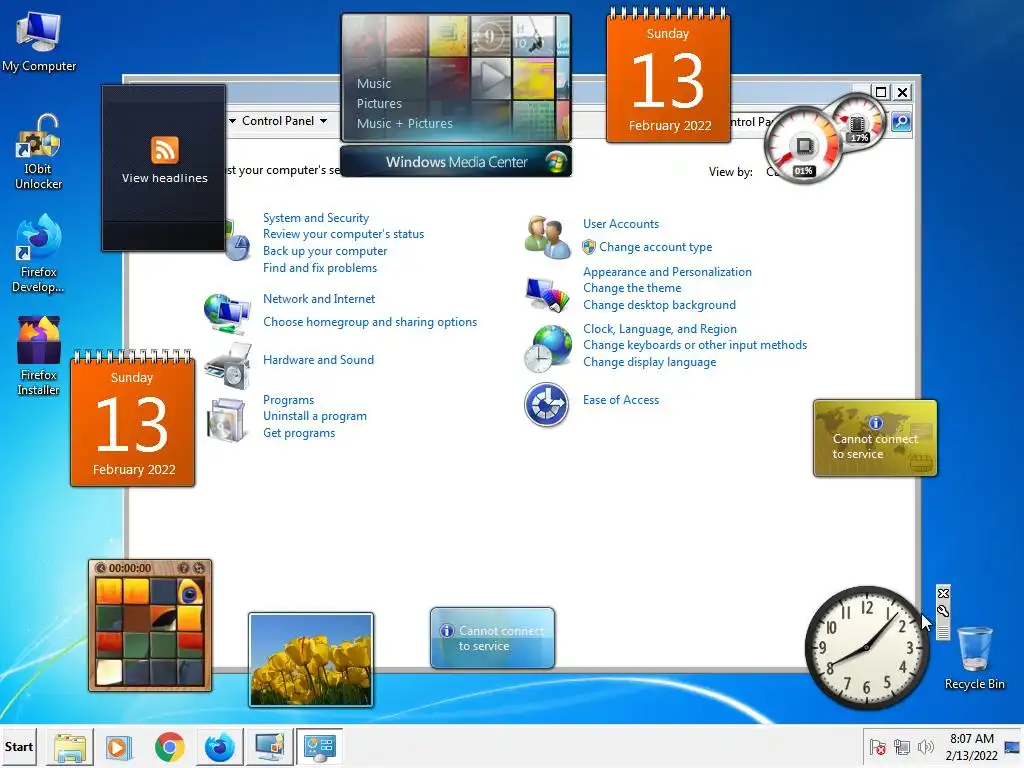The height and width of the screenshot is (768, 1024).
Task: Click Change desktop background
Action: pyautogui.click(x=660, y=305)
